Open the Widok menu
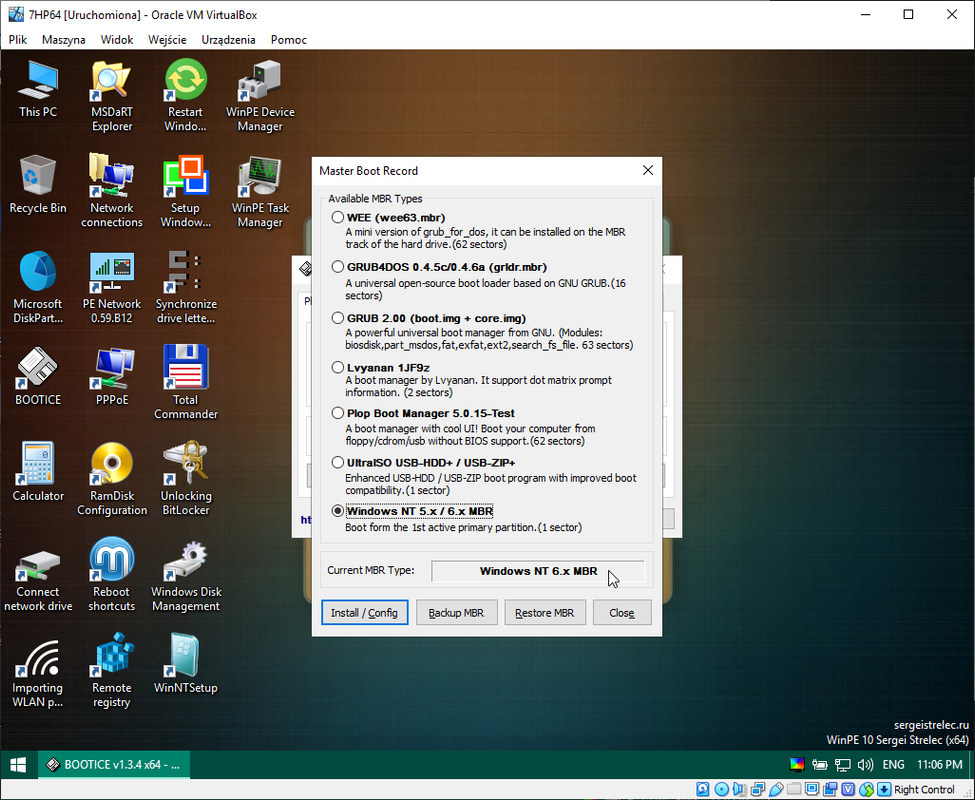The image size is (975, 800). tap(117, 39)
